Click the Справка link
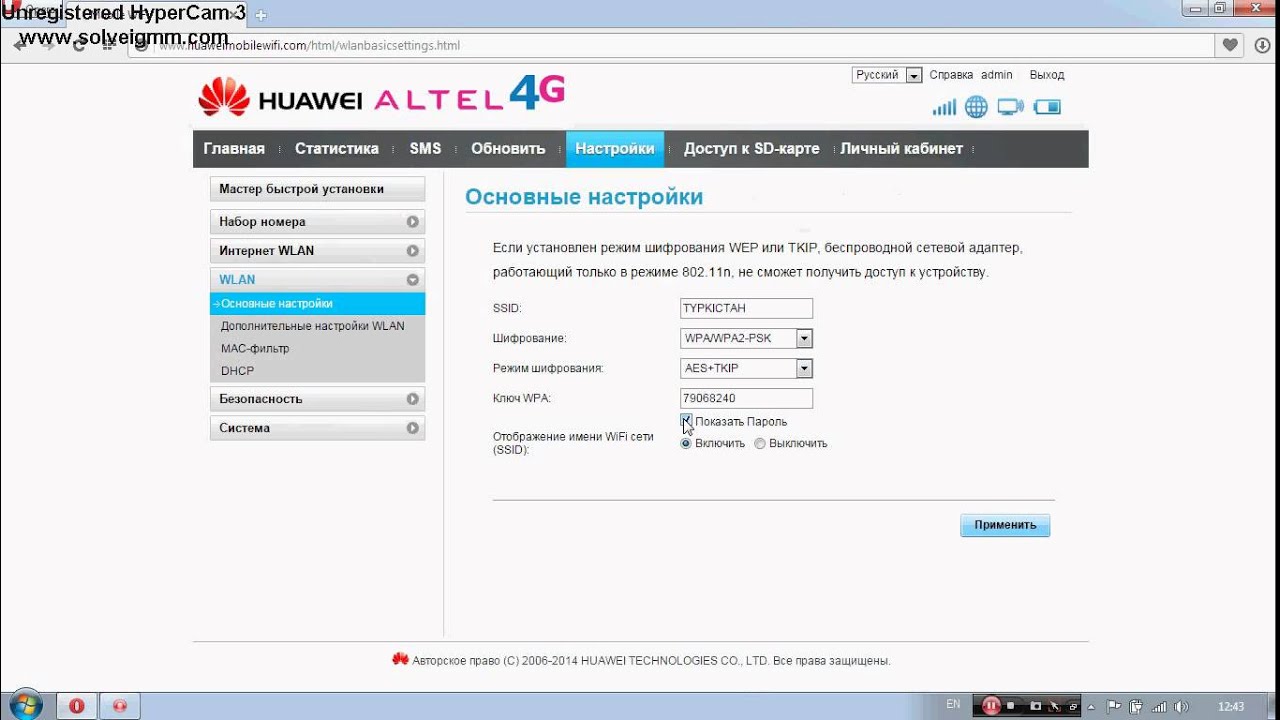This screenshot has width=1280, height=720. (x=951, y=75)
